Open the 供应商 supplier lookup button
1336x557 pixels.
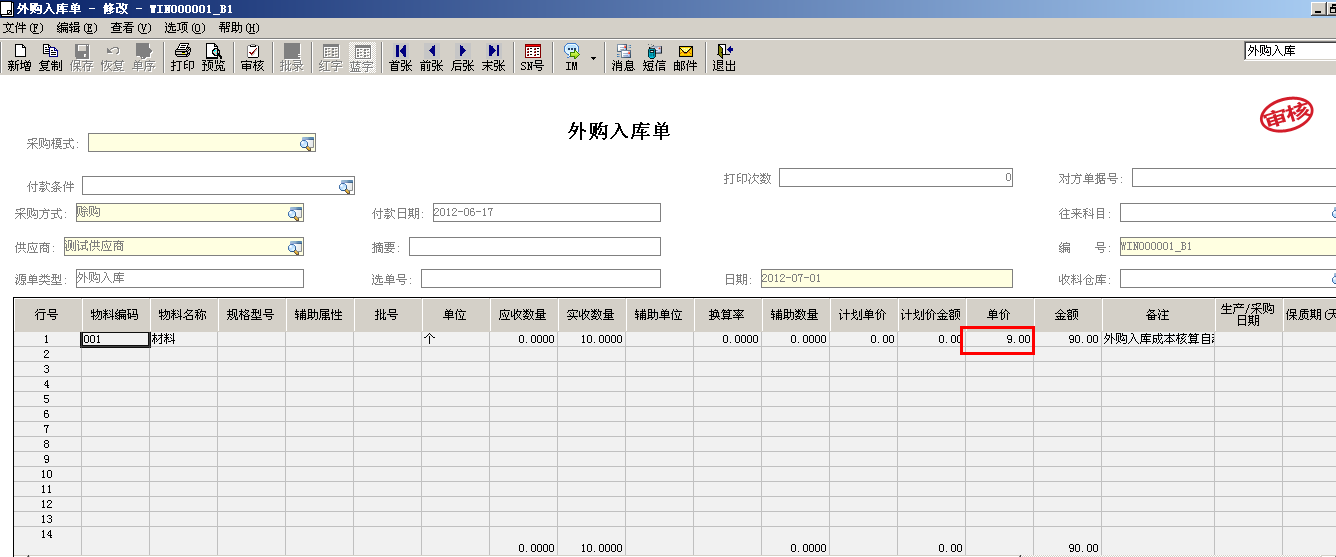tap(295, 247)
